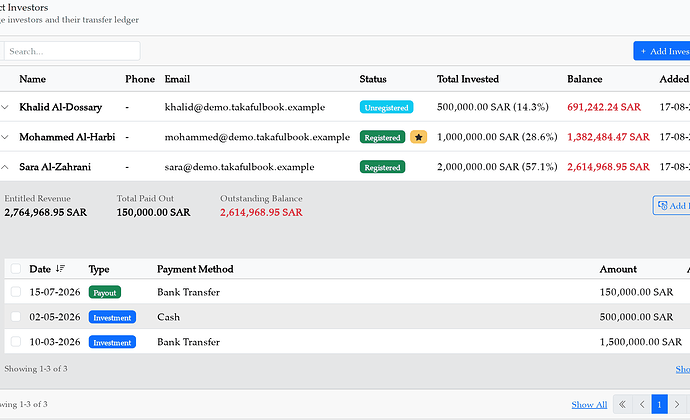
Task: Click the 500,000.00 SAR amount in the Cash row
Action: [x=636, y=317]
